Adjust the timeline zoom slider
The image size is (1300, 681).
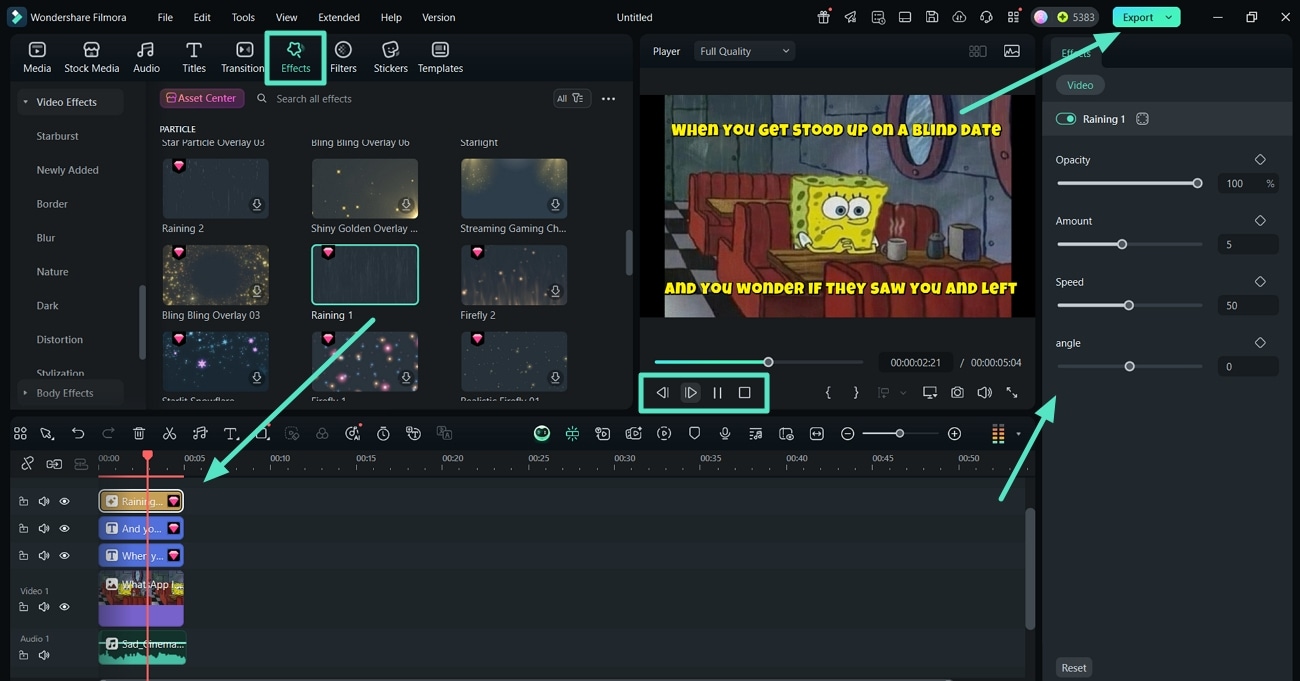pyautogui.click(x=900, y=433)
